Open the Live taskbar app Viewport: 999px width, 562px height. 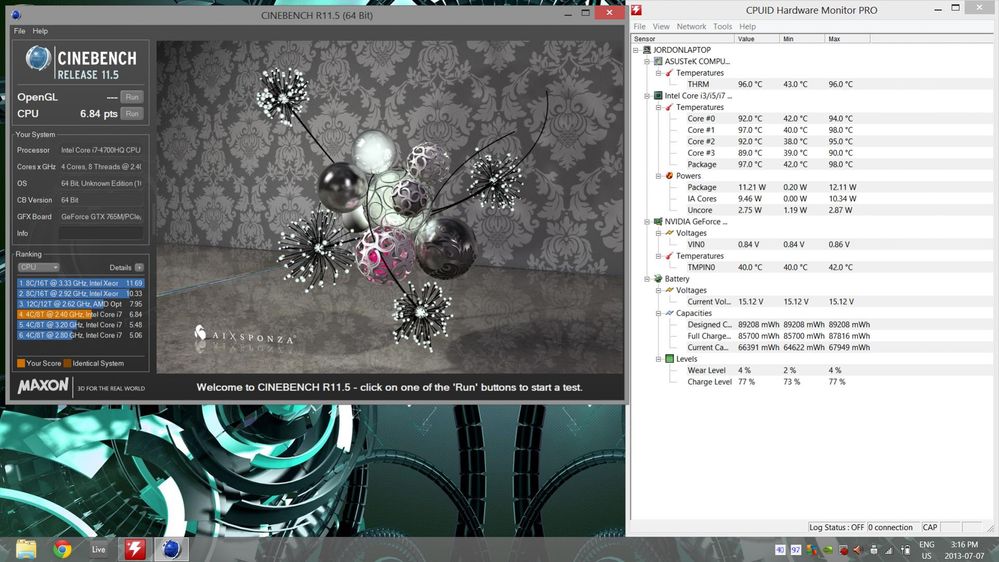coord(98,549)
